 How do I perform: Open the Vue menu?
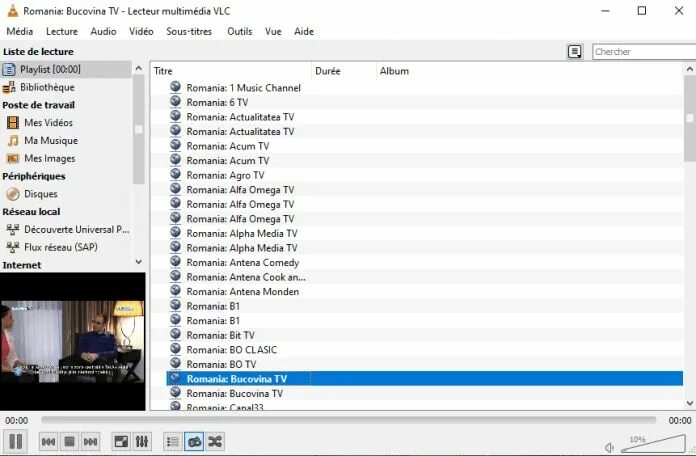point(273,32)
